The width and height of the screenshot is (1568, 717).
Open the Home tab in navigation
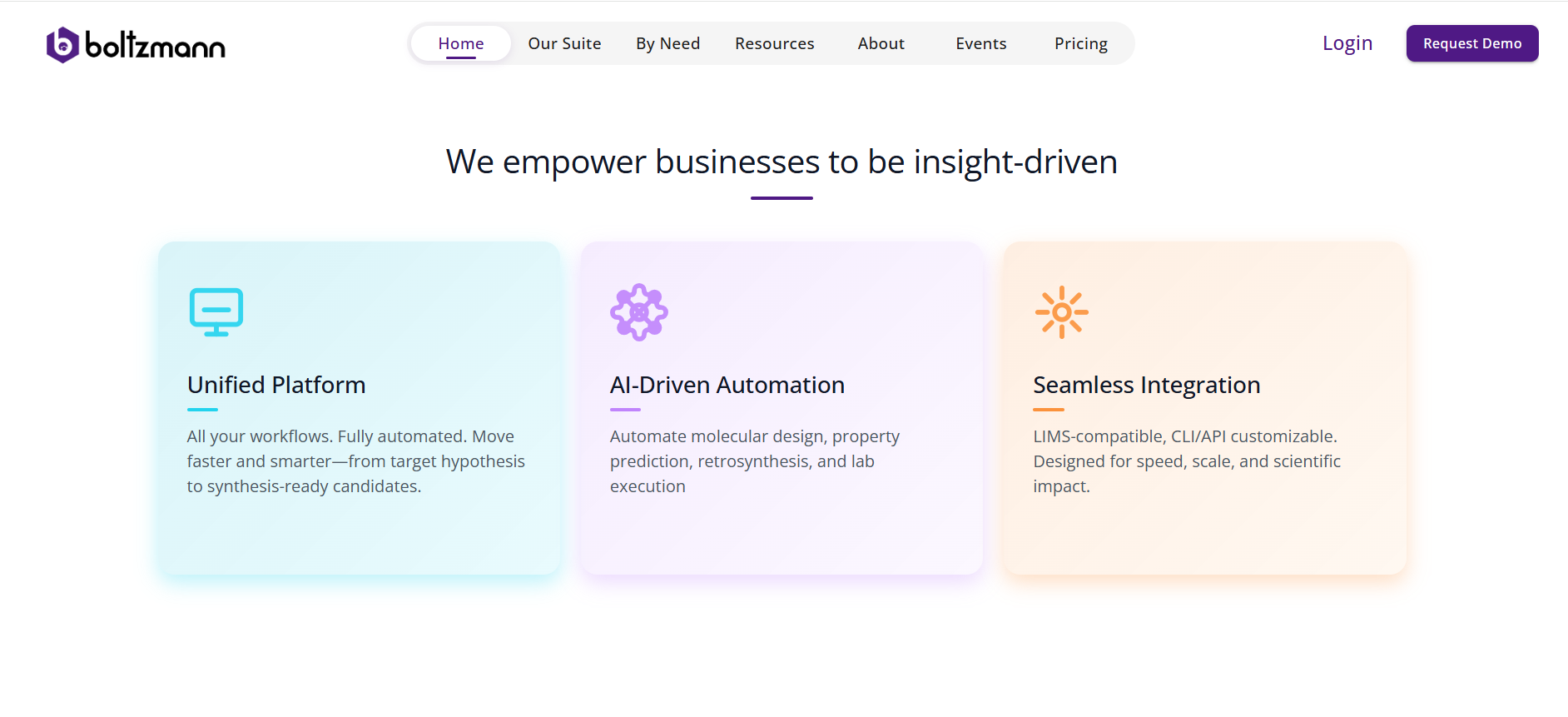461,43
